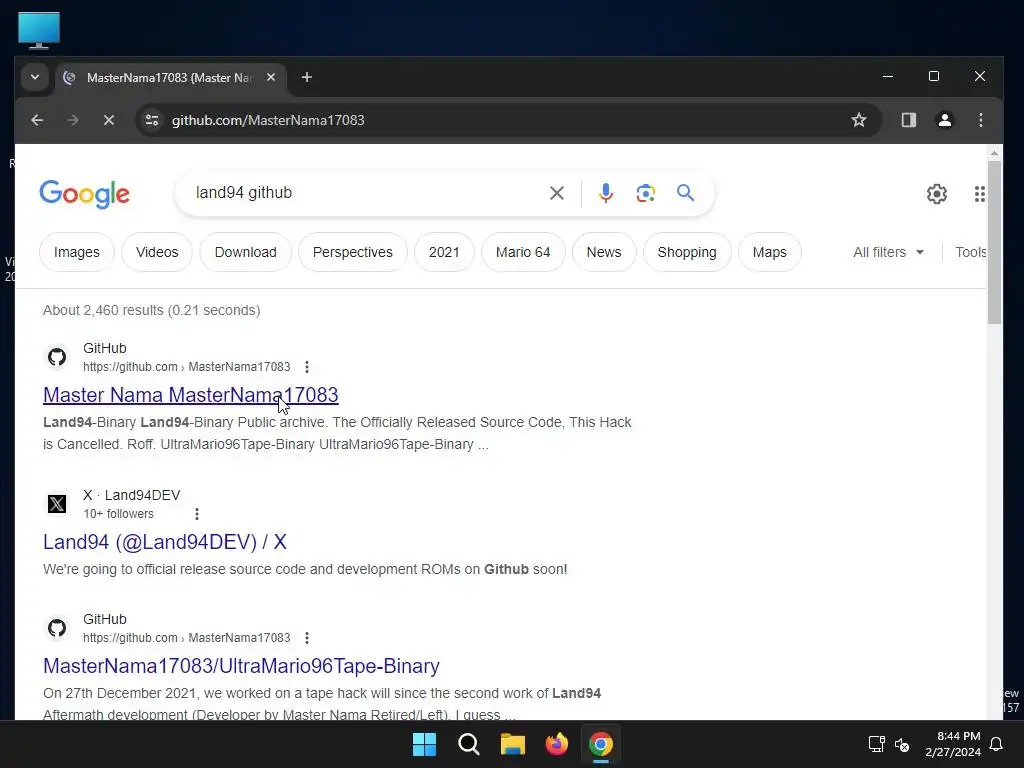Open Land94 (@Land94DEV) / X link

click(165, 542)
